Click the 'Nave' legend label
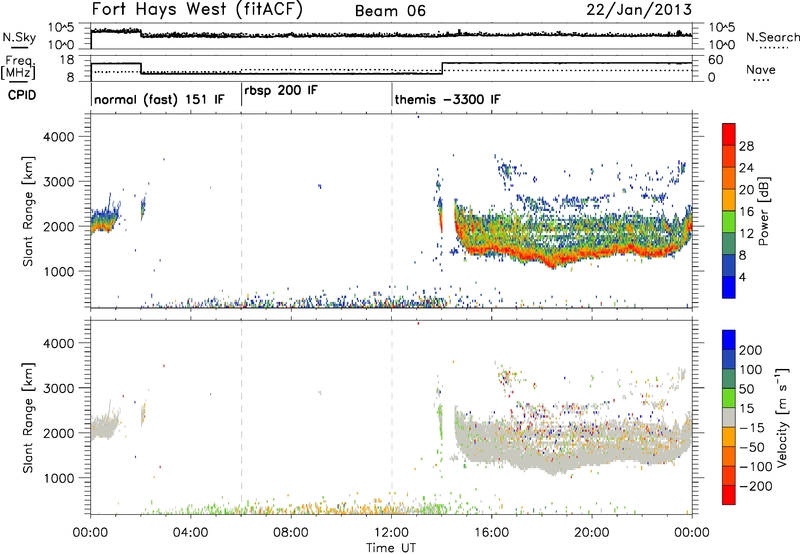 [x=761, y=69]
